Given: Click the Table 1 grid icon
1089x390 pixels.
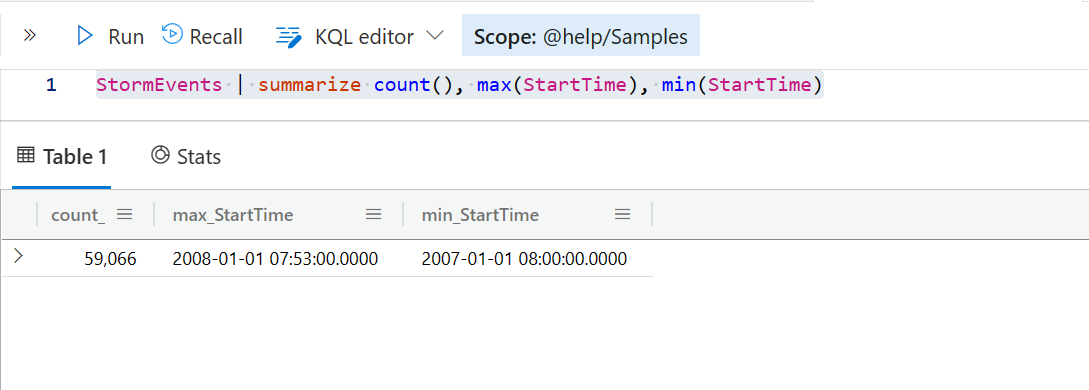Looking at the screenshot, I should coord(26,155).
